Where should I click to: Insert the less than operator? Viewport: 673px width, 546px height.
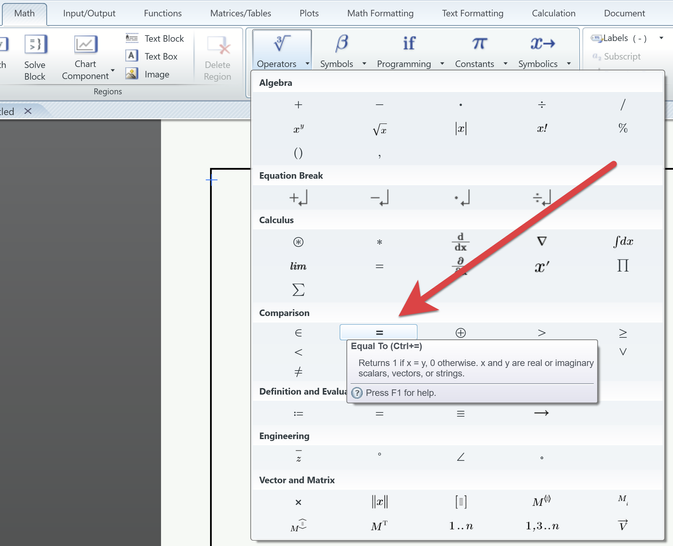click(x=298, y=352)
